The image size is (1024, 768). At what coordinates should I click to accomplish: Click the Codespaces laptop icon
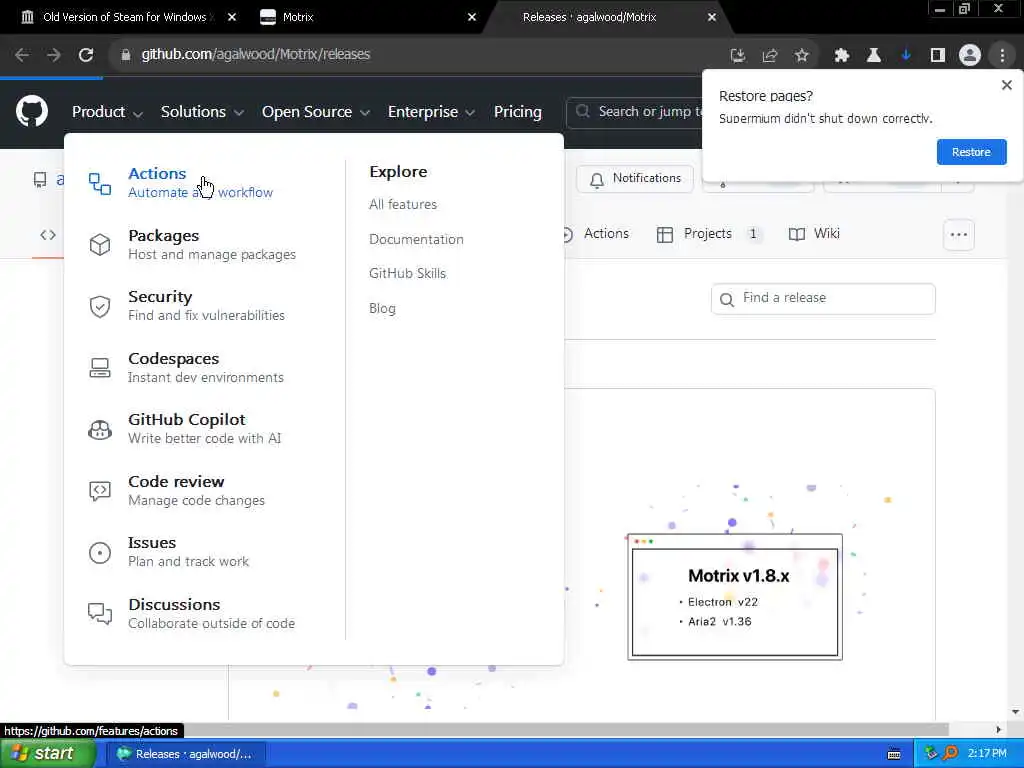(100, 368)
